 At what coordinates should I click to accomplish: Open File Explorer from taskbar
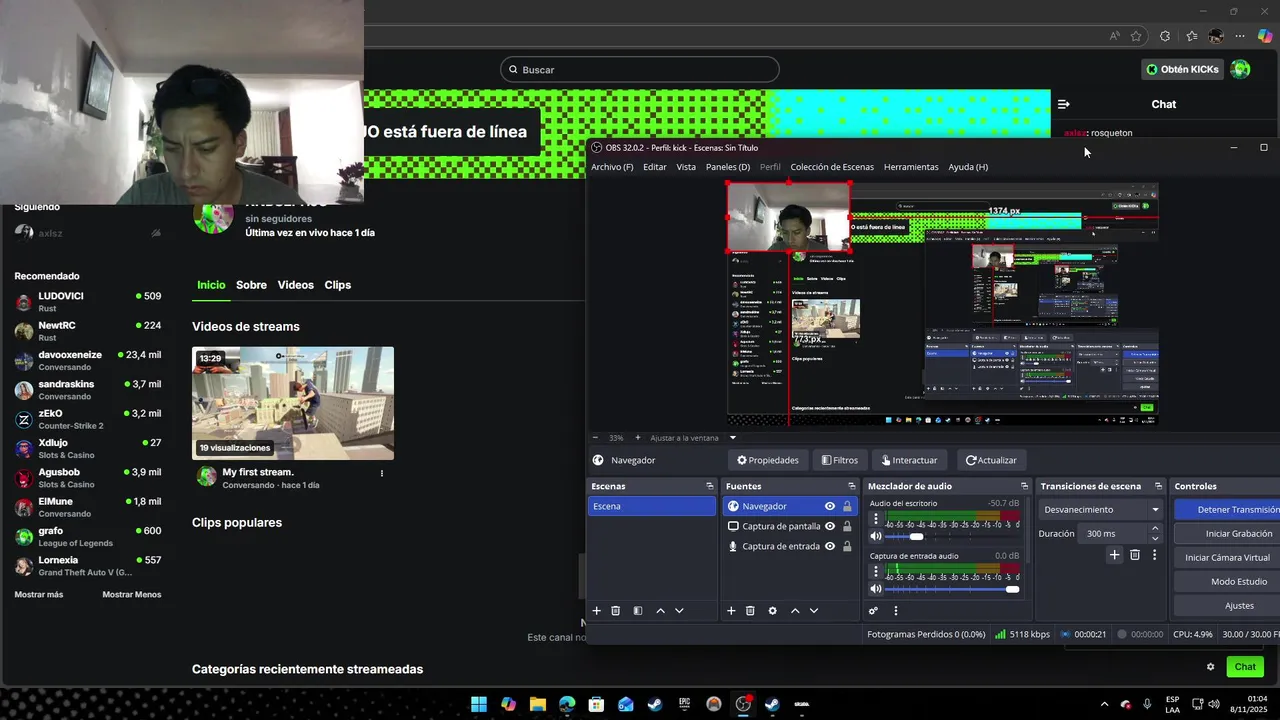coord(538,704)
